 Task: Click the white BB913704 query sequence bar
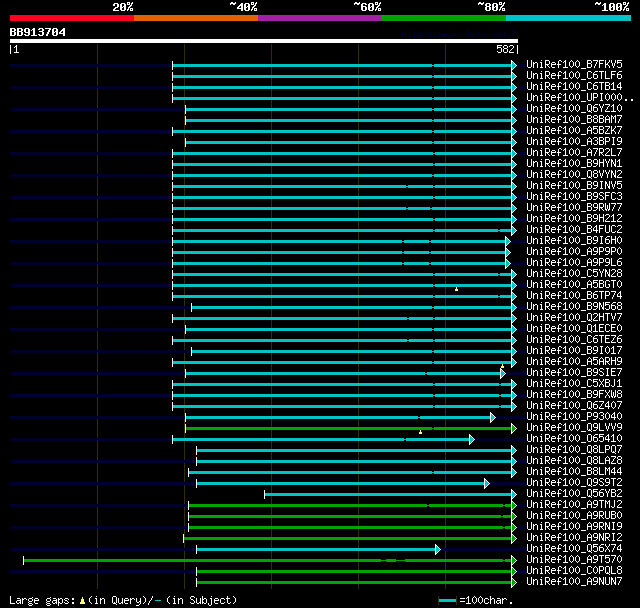click(264, 41)
